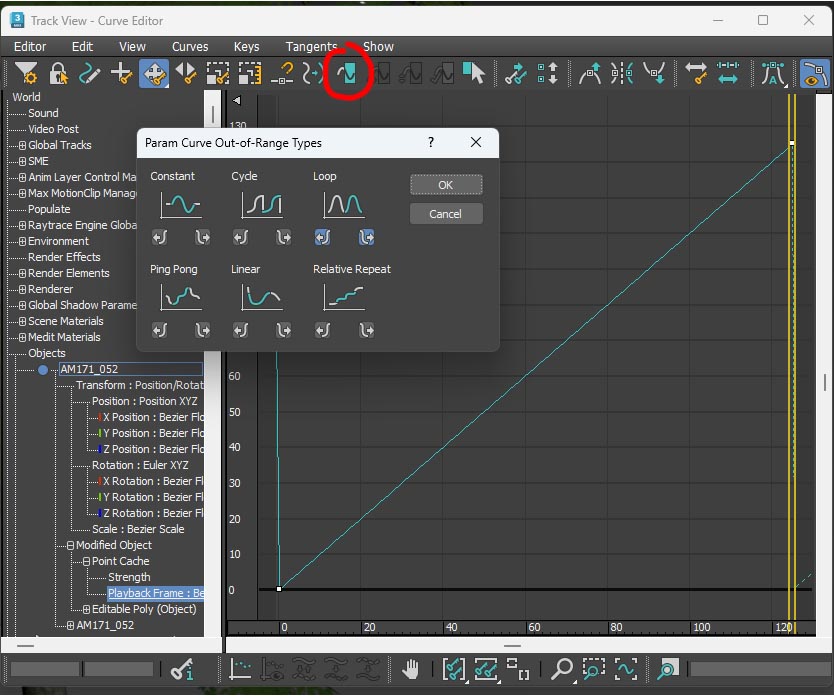This screenshot has width=834, height=696.
Task: Click the Loop curve type graph
Action: 343,205
